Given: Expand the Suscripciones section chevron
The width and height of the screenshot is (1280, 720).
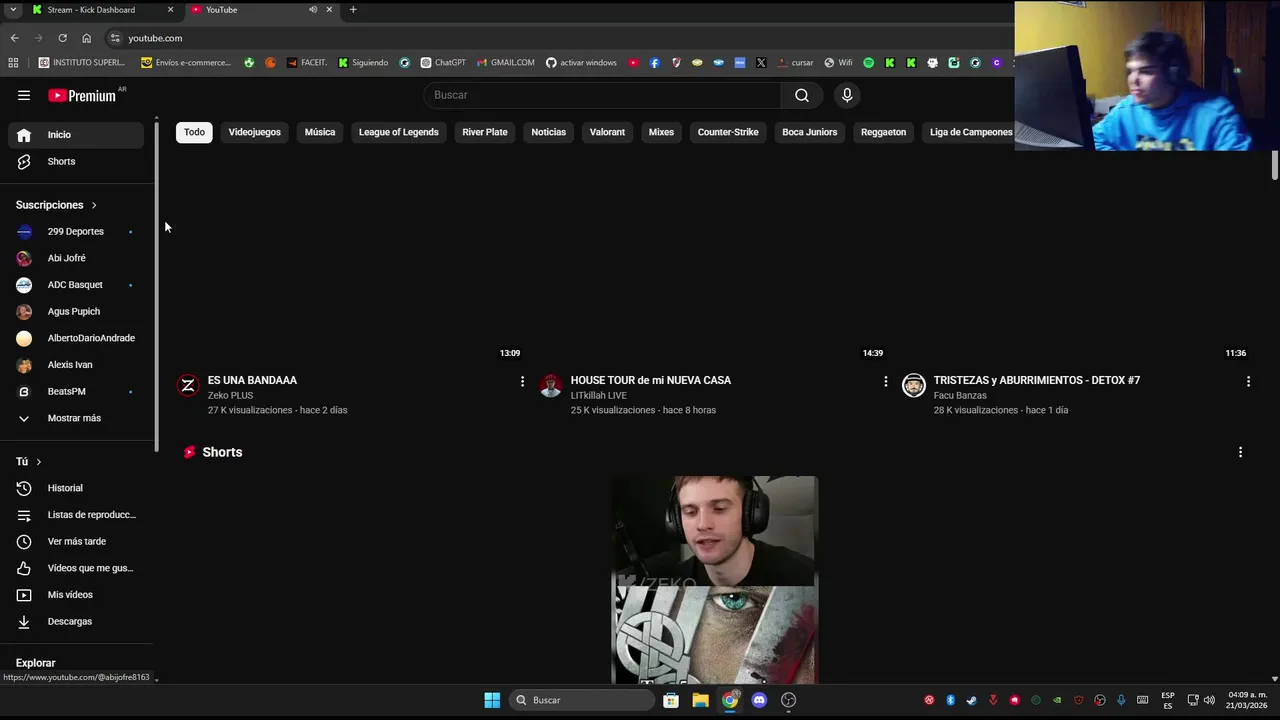Looking at the screenshot, I should [x=94, y=205].
